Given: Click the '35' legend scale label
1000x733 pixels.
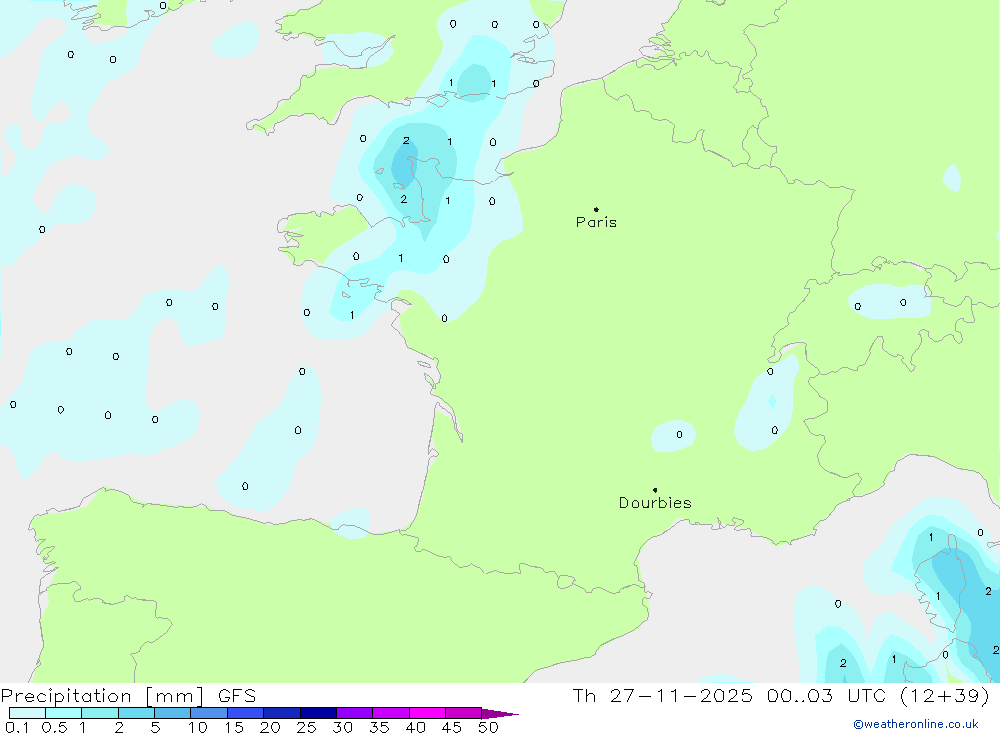Looking at the screenshot, I should pyautogui.click(x=379, y=727).
